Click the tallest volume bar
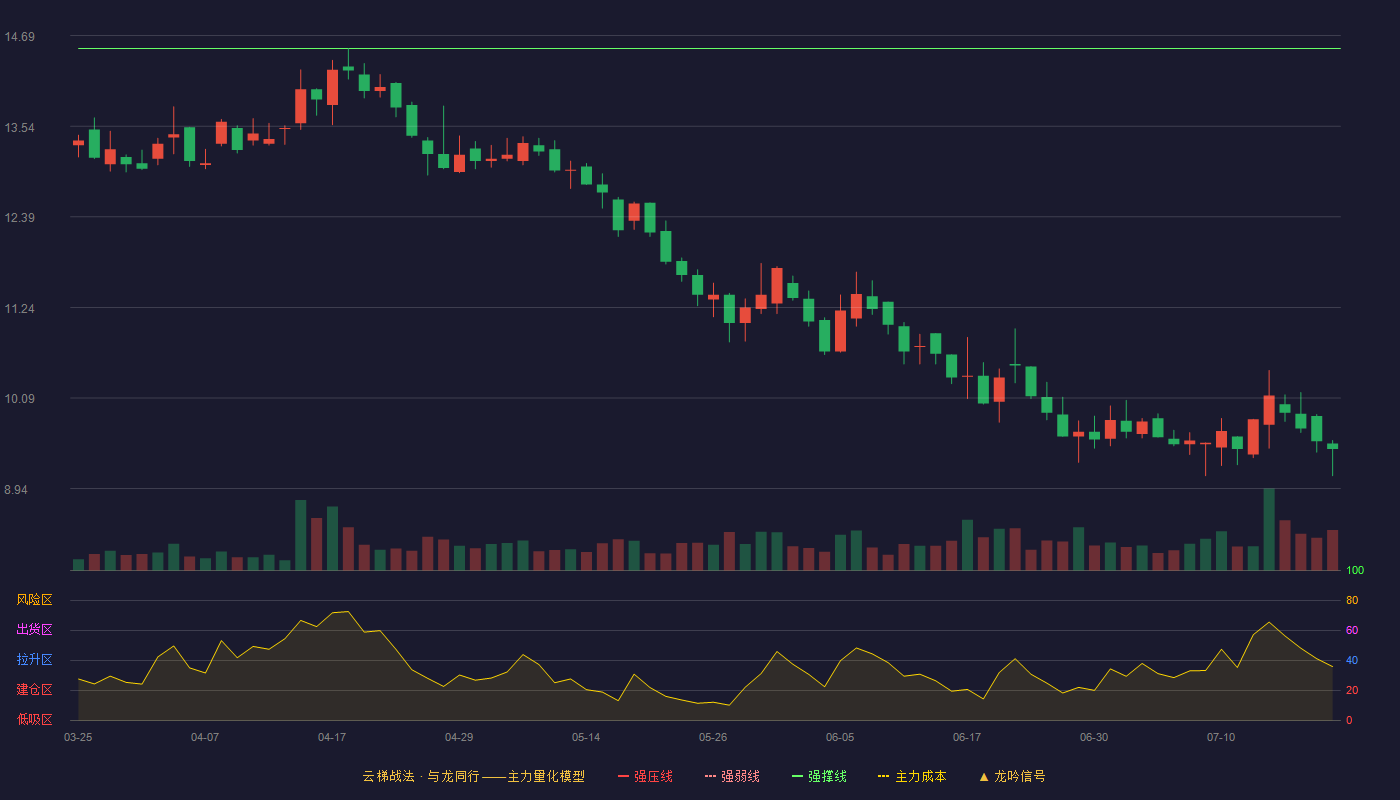Screen dimensions: 1400x800 pos(1269,529)
